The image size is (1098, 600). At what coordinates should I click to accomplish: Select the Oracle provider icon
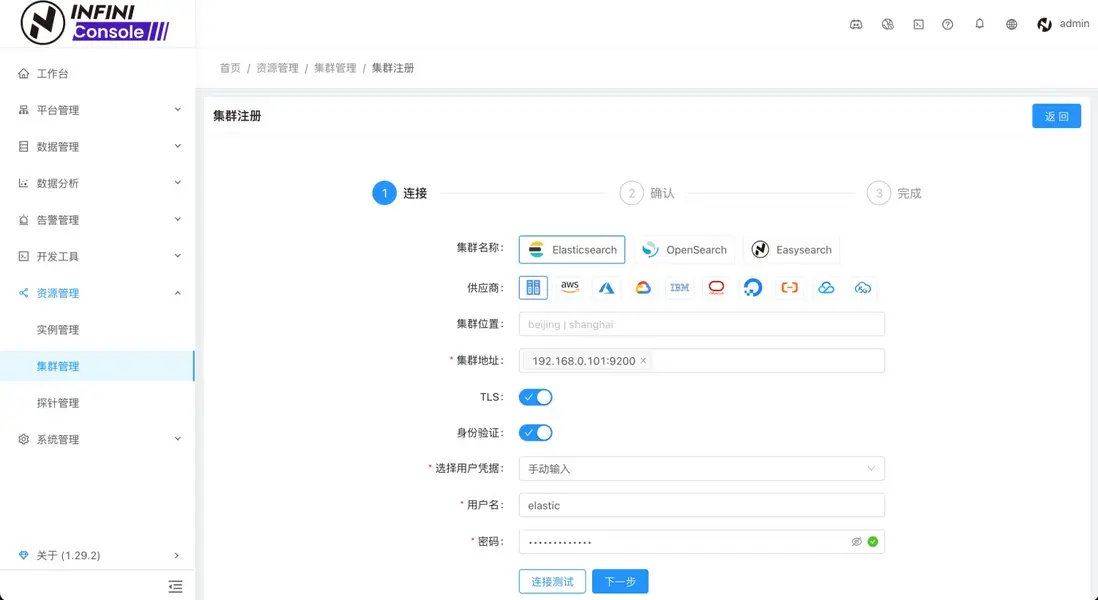coord(716,288)
